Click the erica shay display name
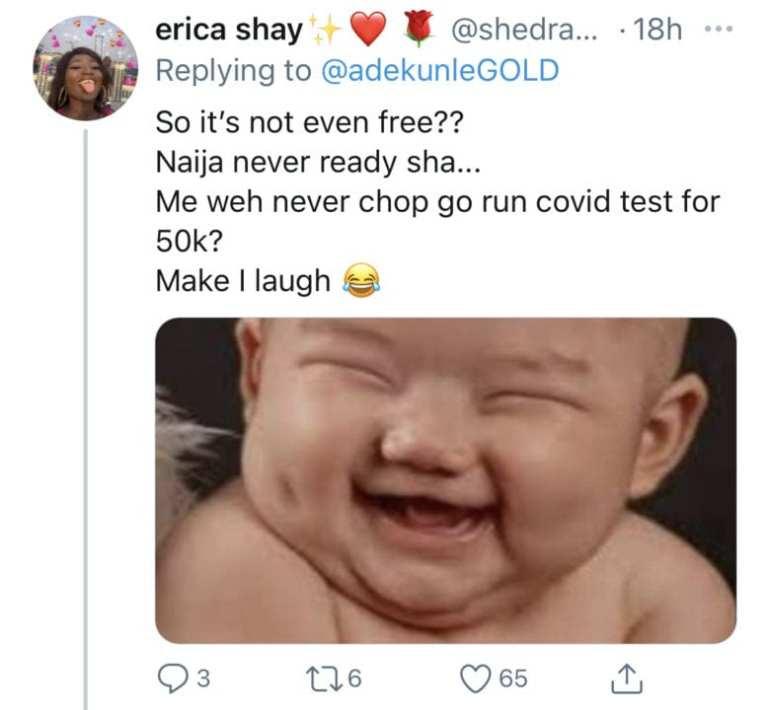The height and width of the screenshot is (710, 770). click(229, 30)
